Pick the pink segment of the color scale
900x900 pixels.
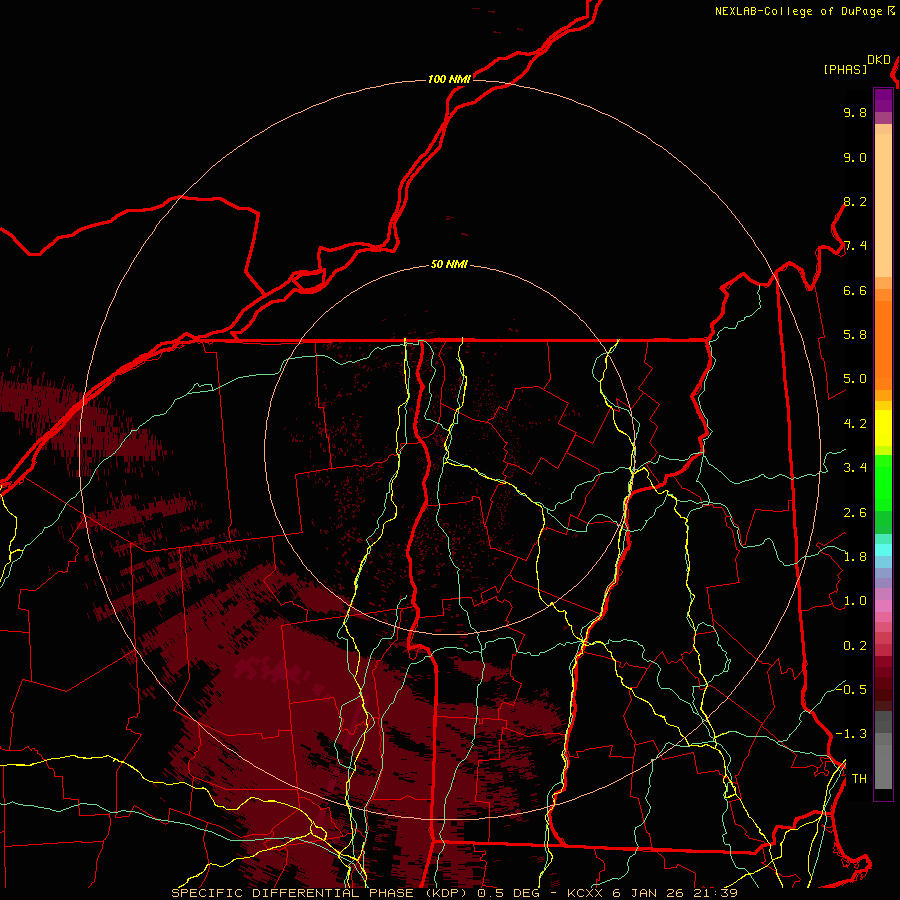(x=883, y=606)
